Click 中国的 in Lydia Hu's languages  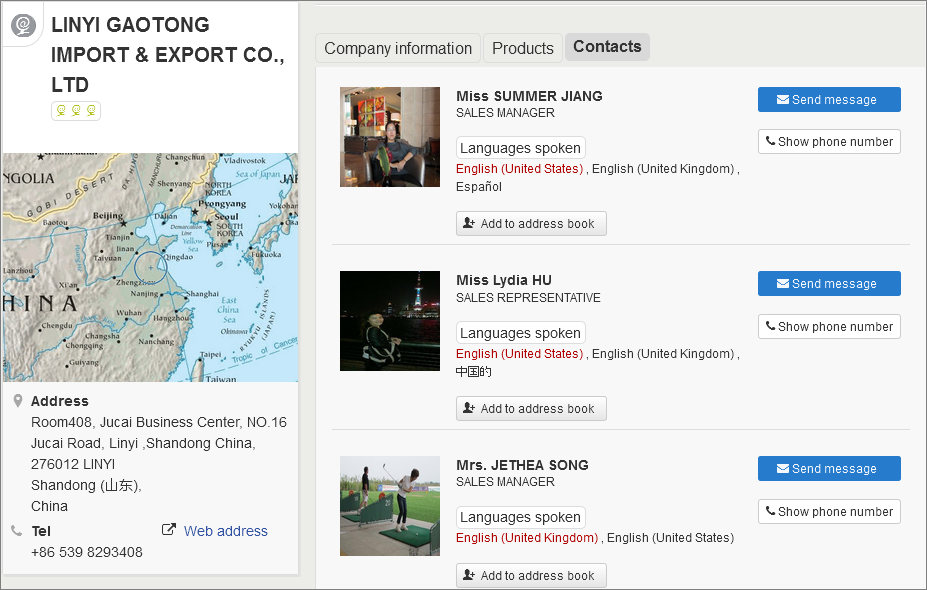[474, 372]
